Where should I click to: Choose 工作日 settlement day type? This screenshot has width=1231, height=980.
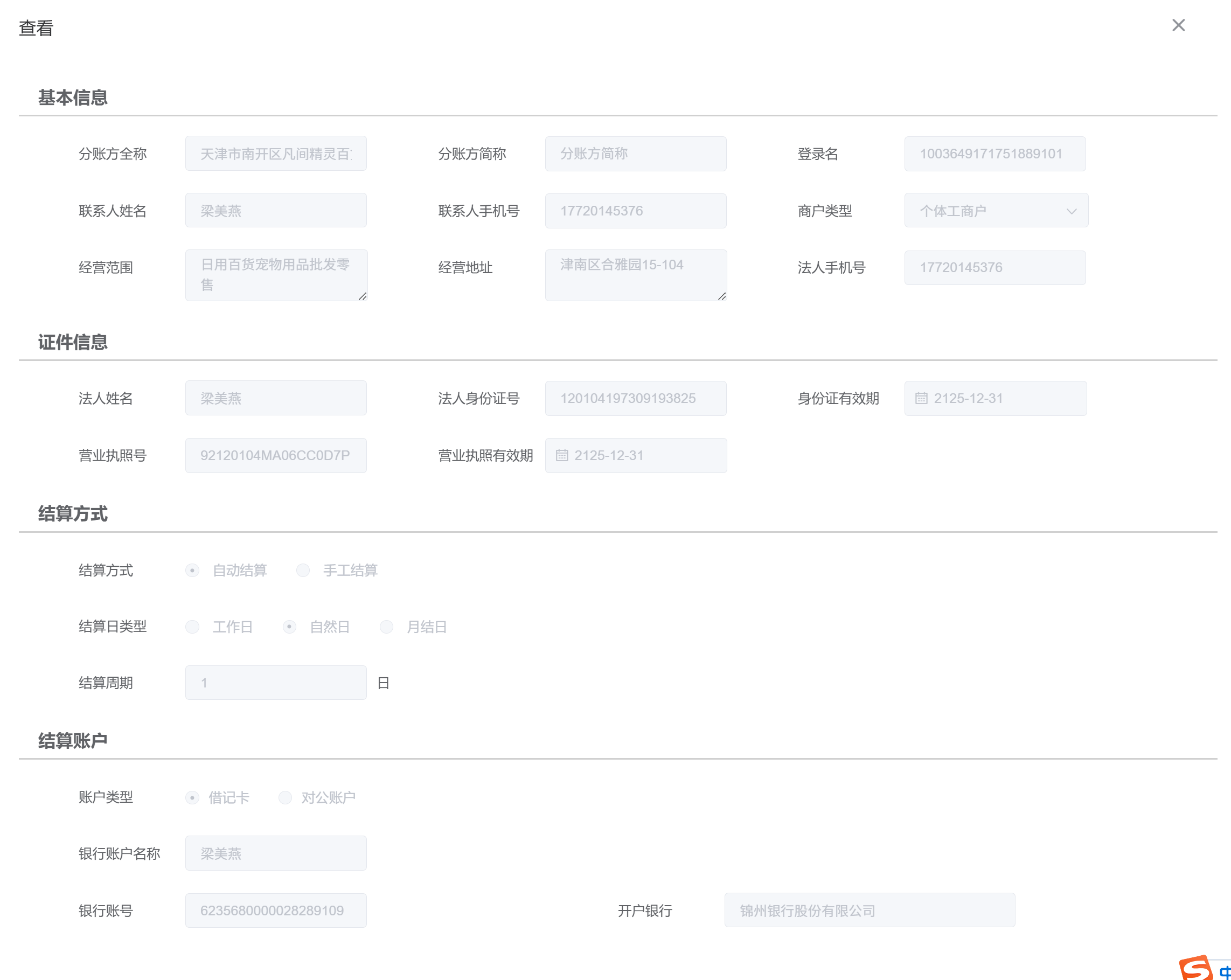tap(192, 627)
